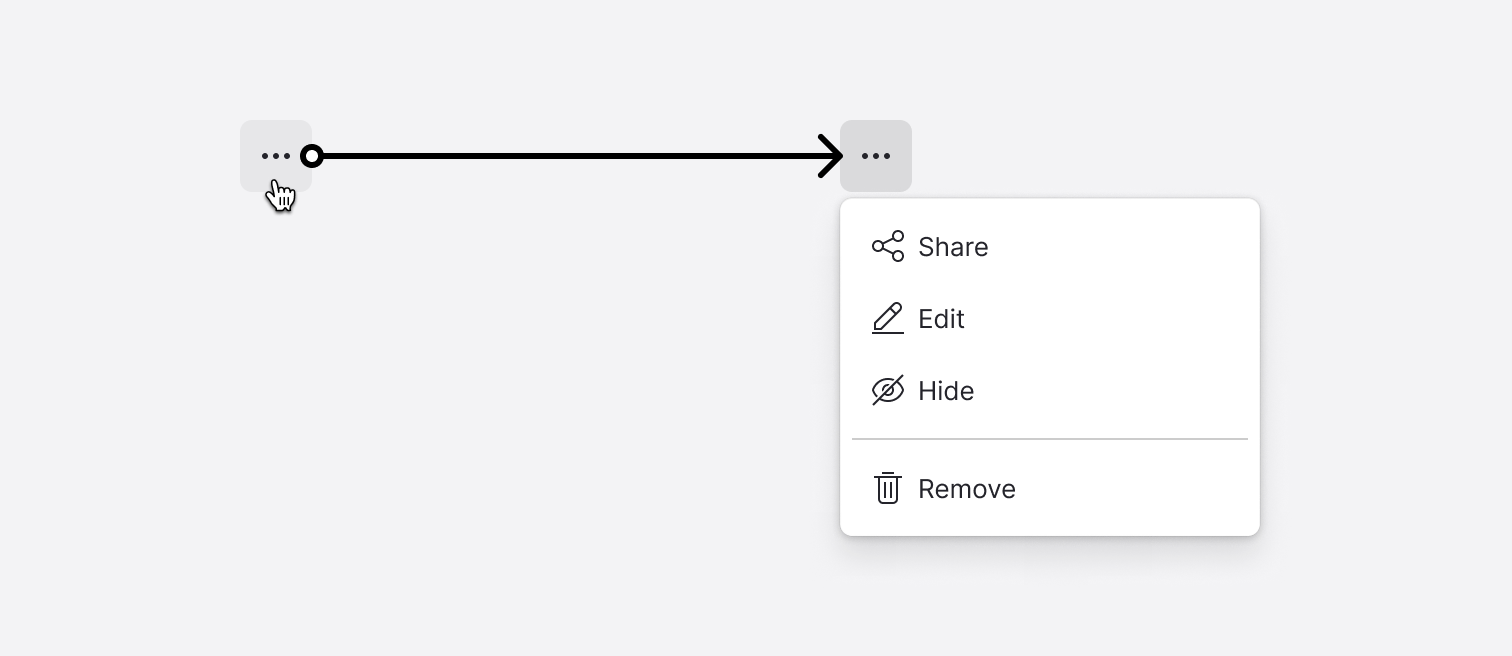Viewport: 1512px width, 656px height.
Task: Click the Remove menu entry
Action: (966, 489)
